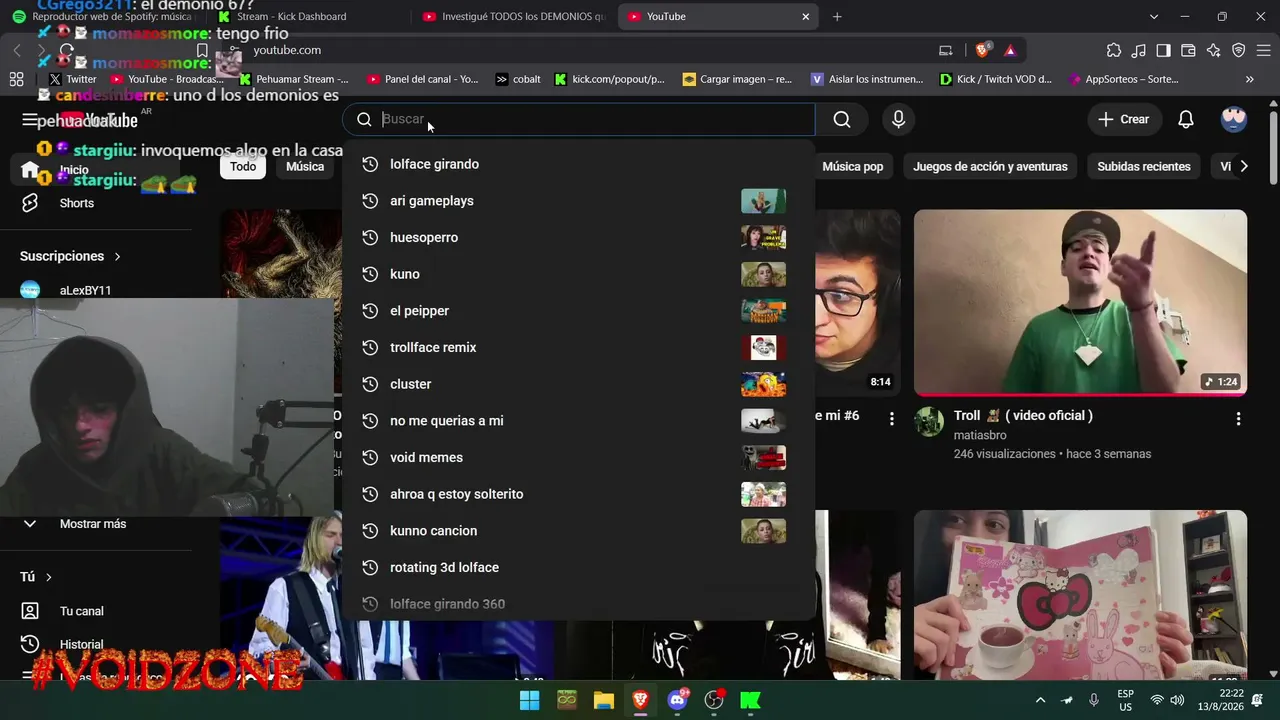This screenshot has width=1280, height=720.
Task: Open Brave Leo AI sparkle icon
Action: click(1214, 50)
